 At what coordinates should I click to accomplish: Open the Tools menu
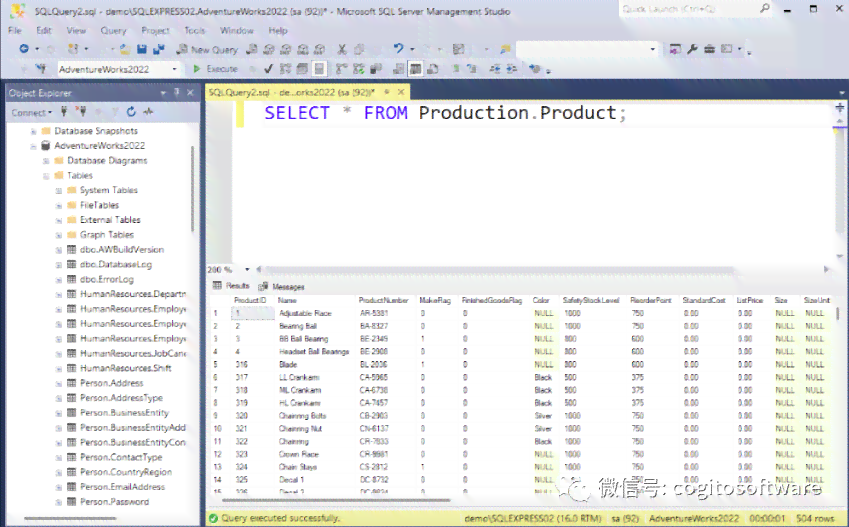195,30
